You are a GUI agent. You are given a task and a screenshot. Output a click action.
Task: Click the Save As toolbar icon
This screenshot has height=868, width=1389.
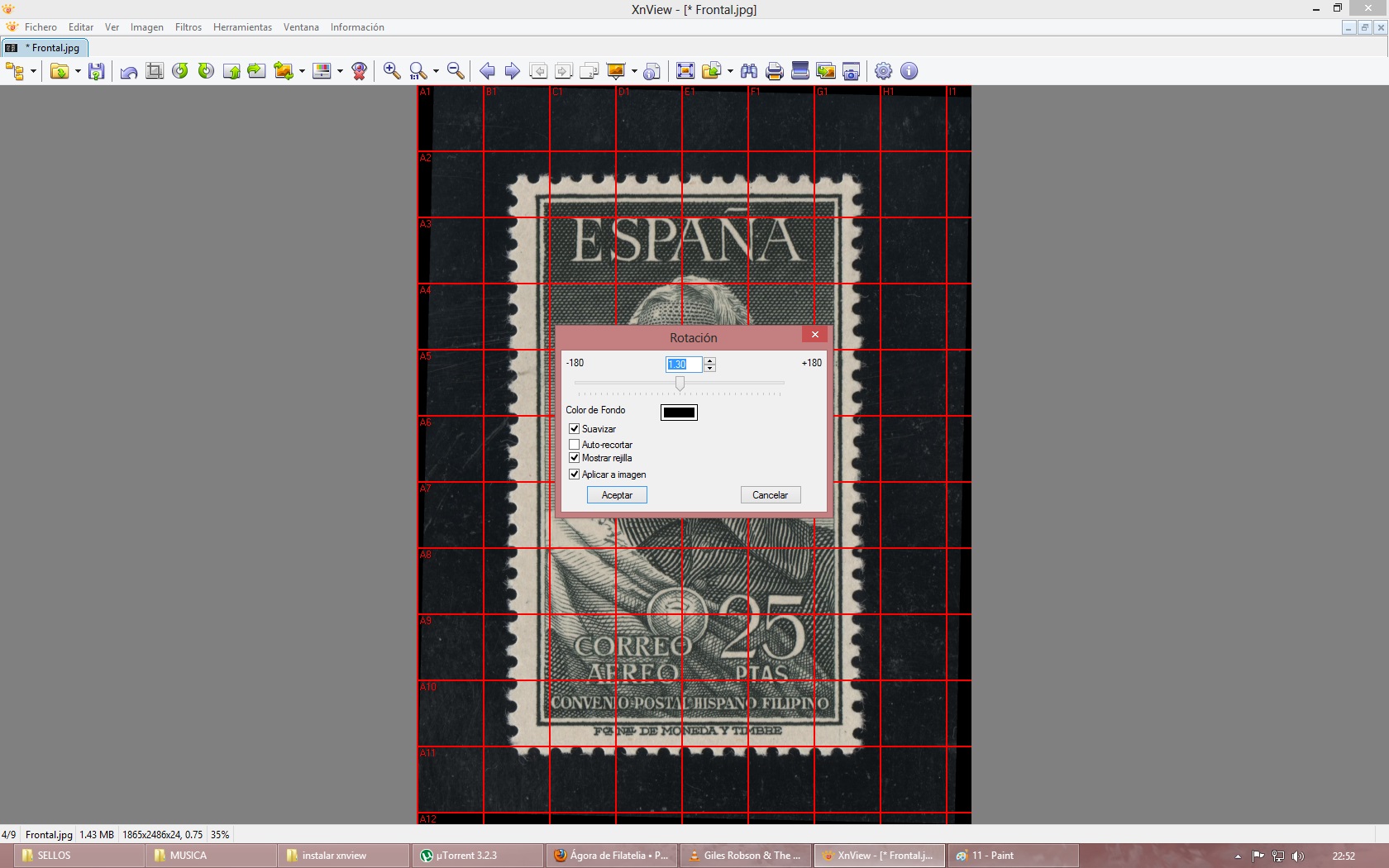click(x=97, y=71)
